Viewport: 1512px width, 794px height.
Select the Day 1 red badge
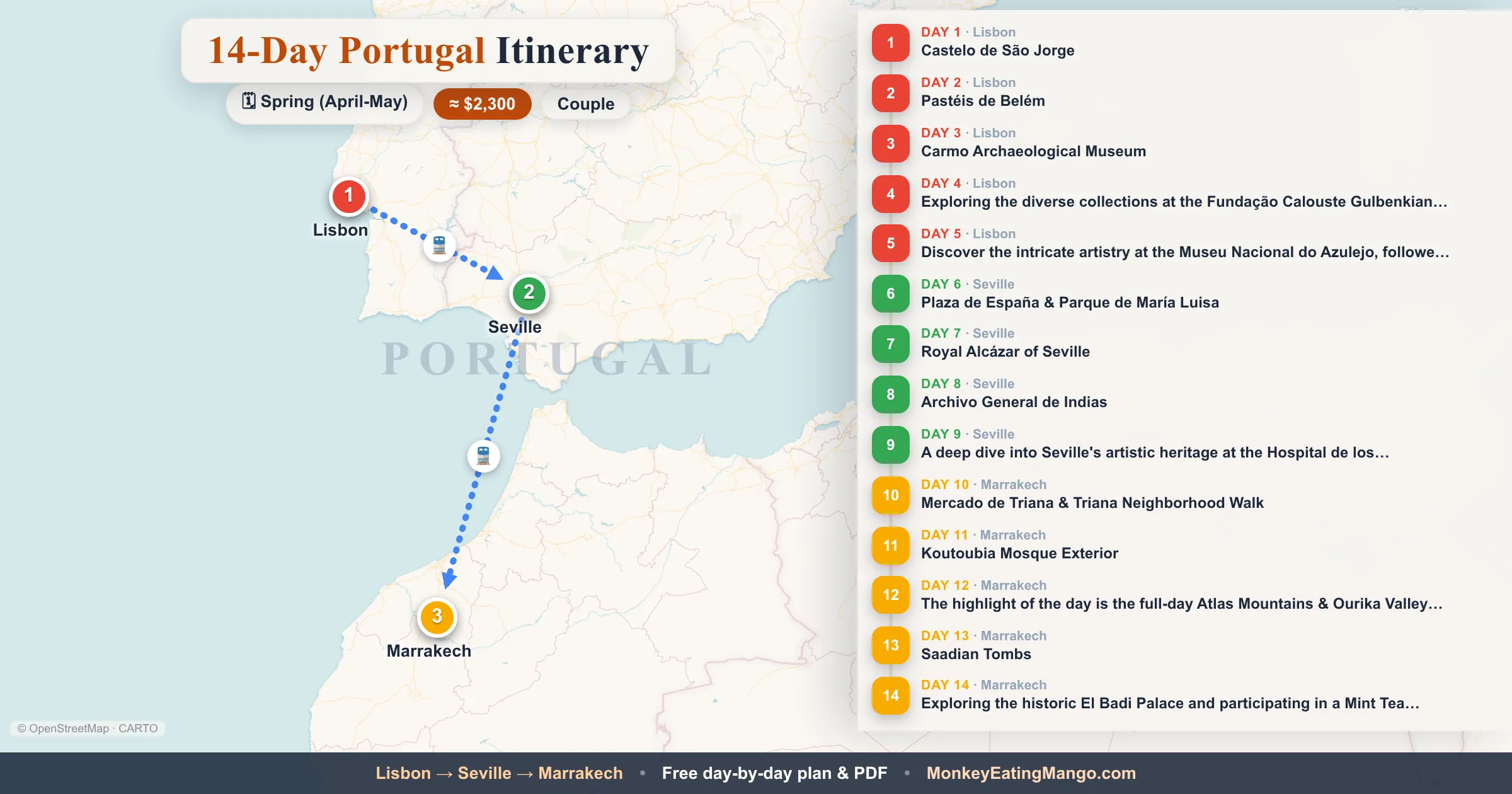[x=890, y=43]
